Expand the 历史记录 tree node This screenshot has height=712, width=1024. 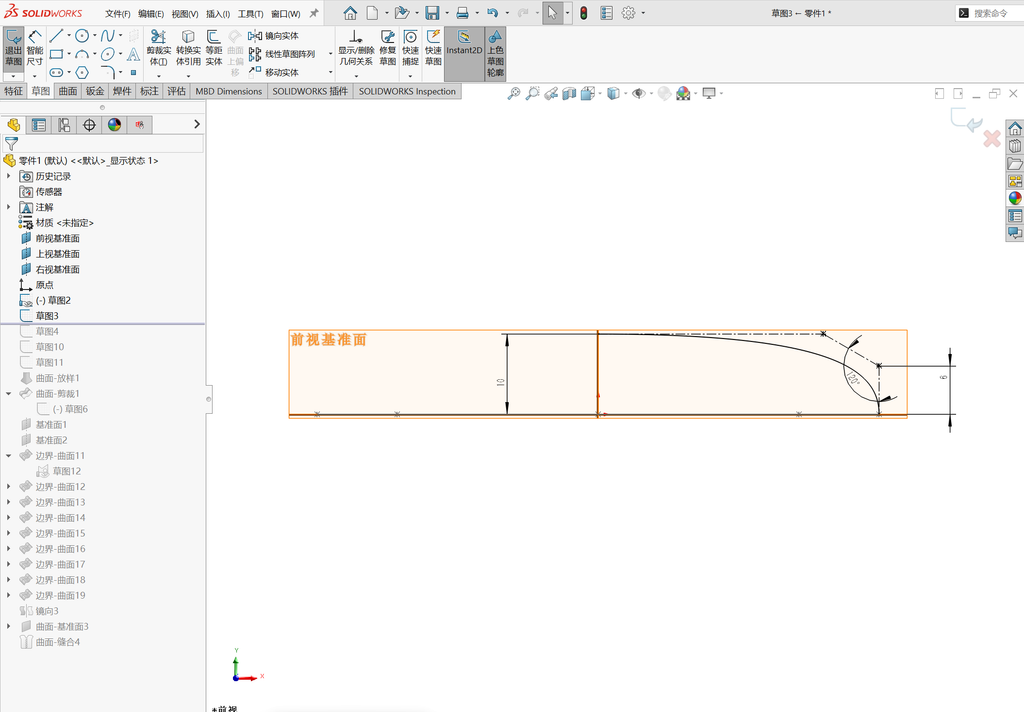(x=8, y=176)
